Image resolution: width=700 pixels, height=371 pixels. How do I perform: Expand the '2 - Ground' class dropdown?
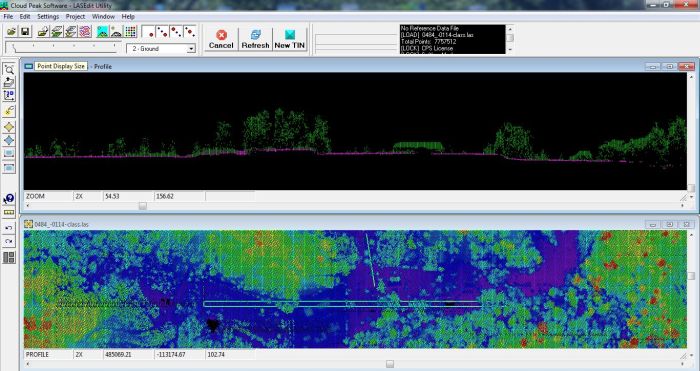coord(191,49)
